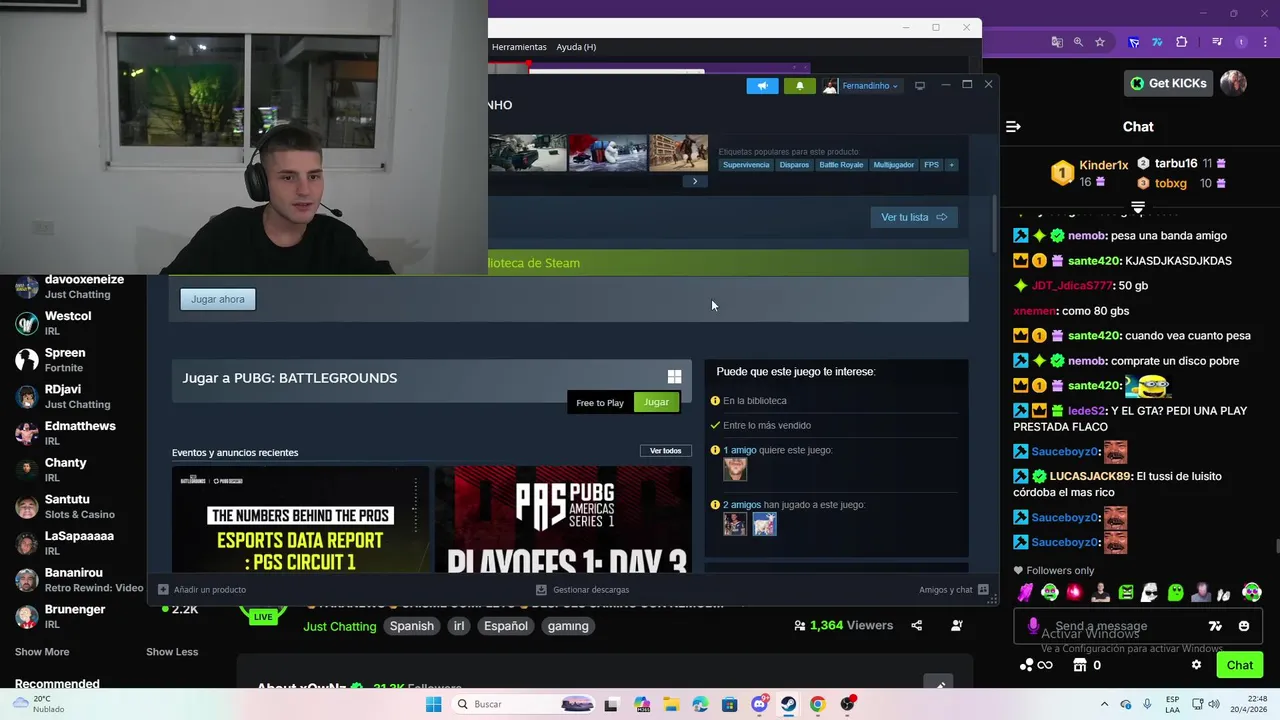Click the purple microphone icon in chat
This screenshot has width=1280, height=720.
[x=1034, y=626]
